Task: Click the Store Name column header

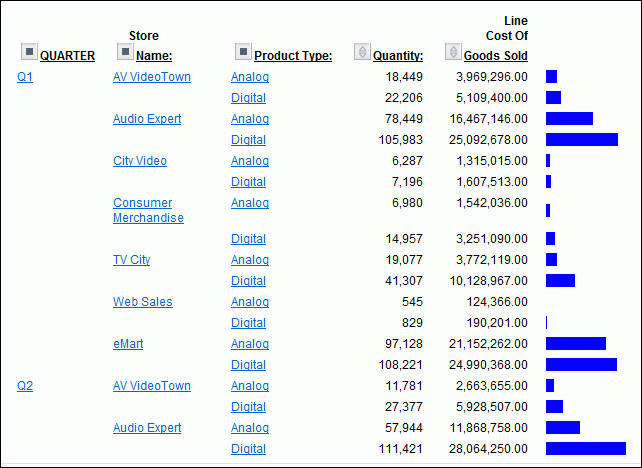Action: (x=154, y=56)
